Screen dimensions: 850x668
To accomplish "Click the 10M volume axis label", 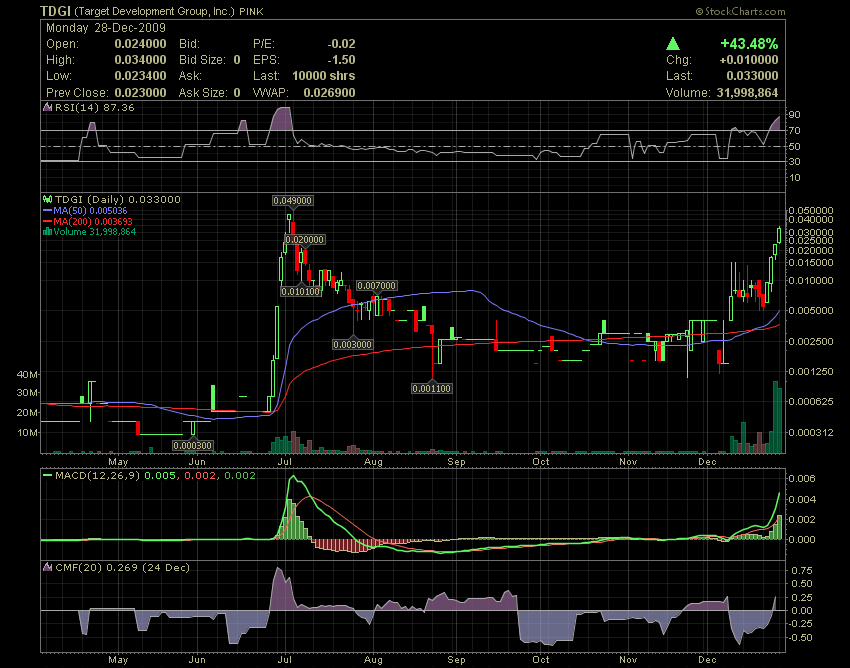I will tap(28, 432).
